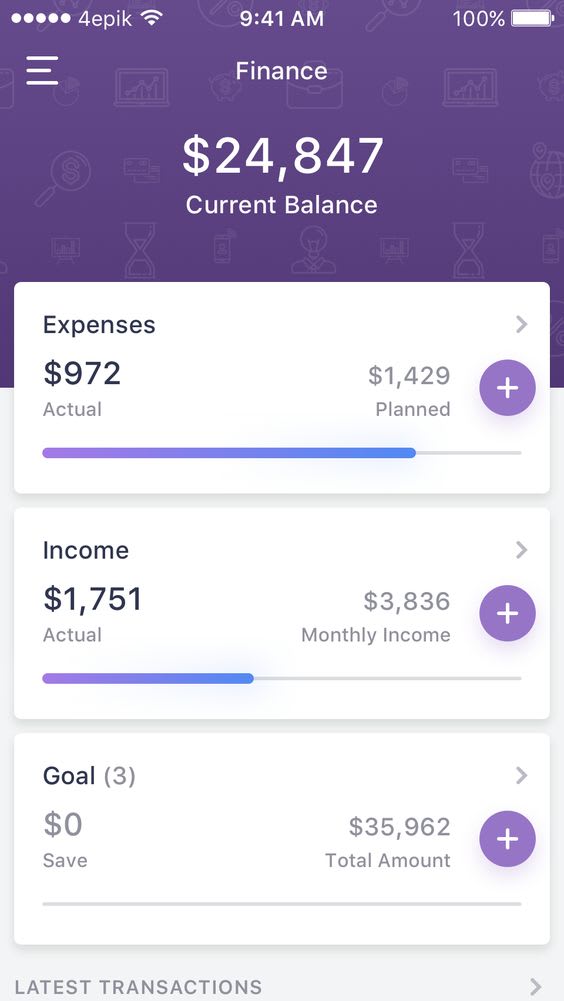The width and height of the screenshot is (564, 1001).
Task: Tap the plus button in Expenses card
Action: [x=507, y=388]
